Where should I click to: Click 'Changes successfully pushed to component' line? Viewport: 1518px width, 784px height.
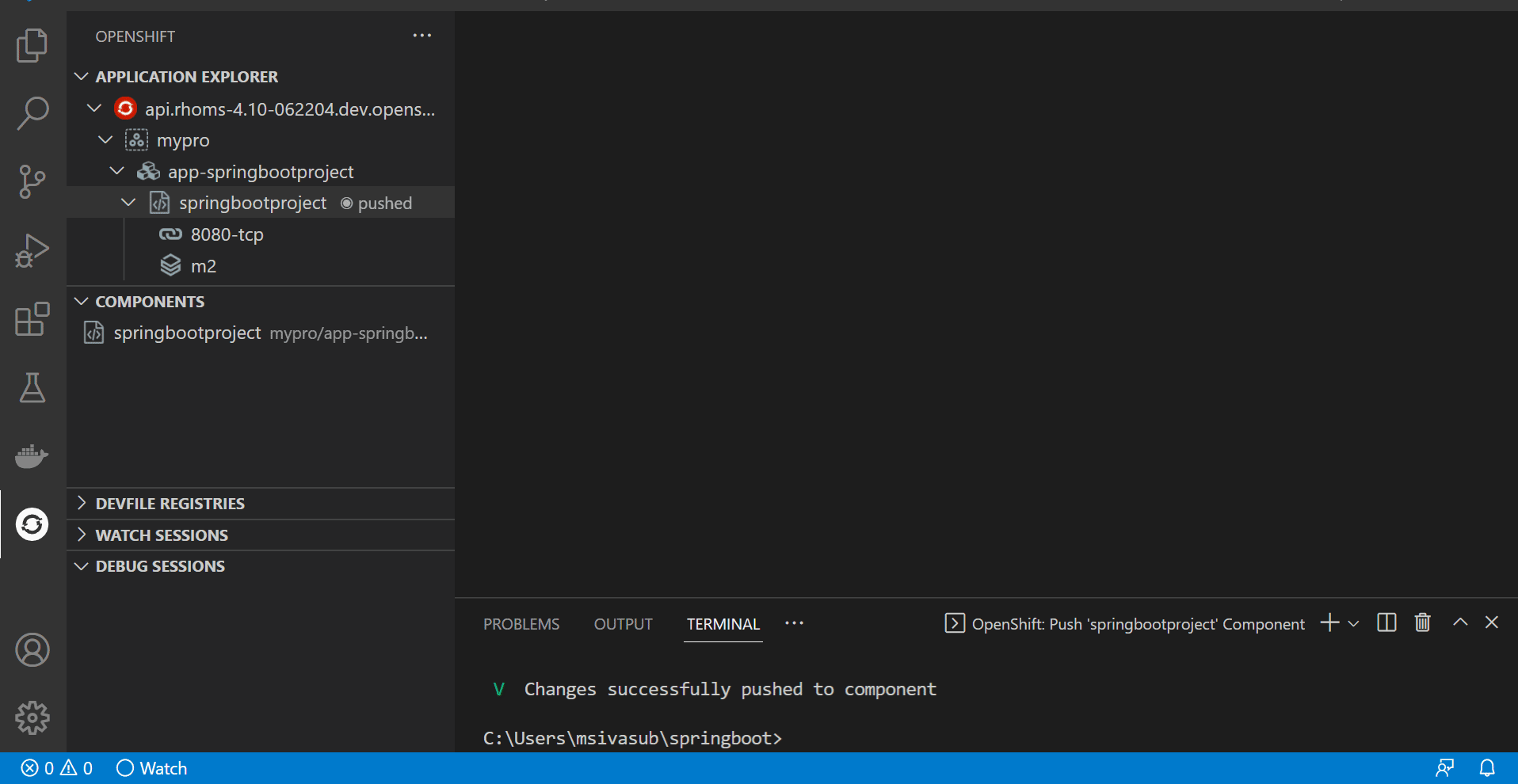(730, 689)
